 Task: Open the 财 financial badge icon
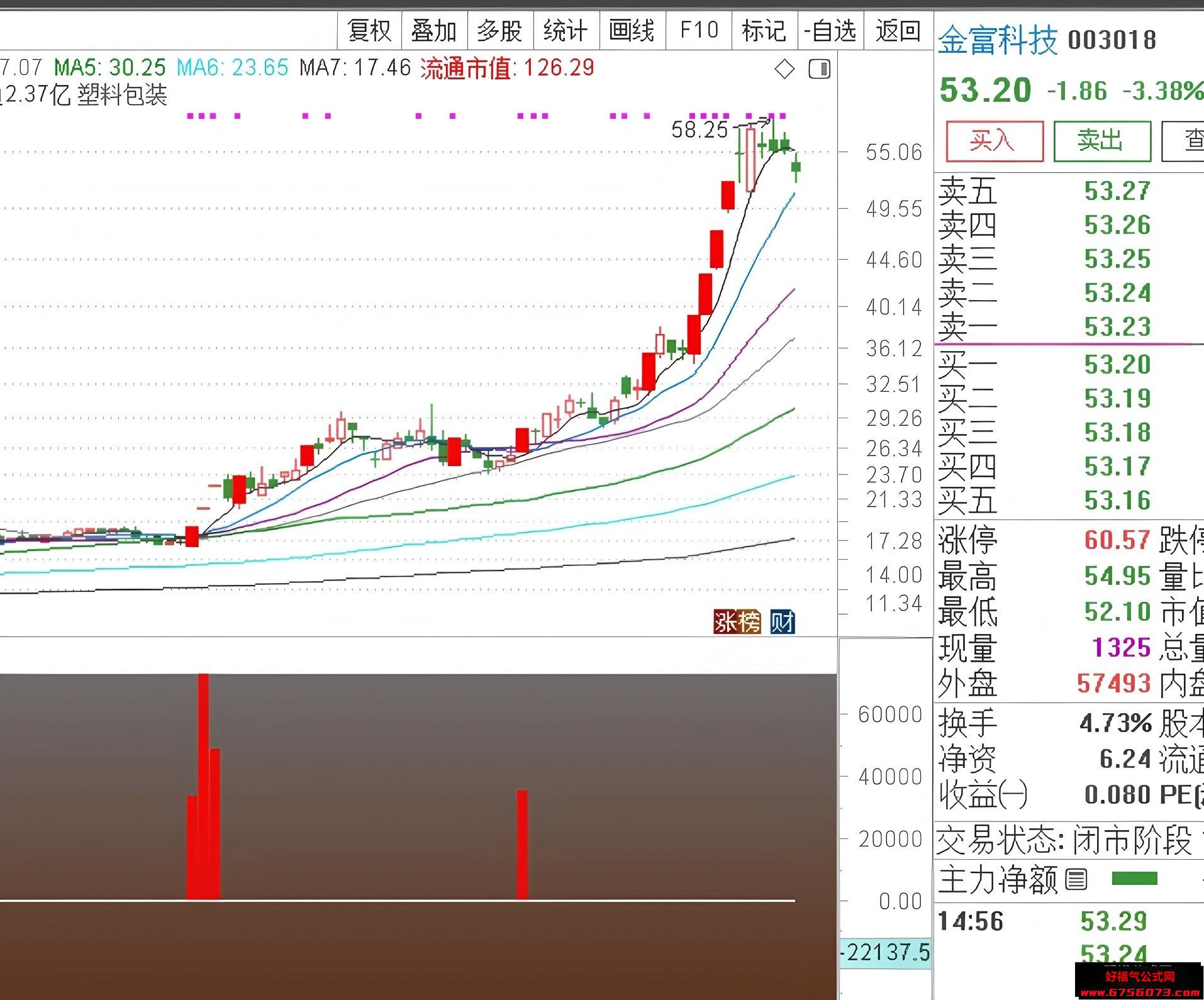click(783, 622)
